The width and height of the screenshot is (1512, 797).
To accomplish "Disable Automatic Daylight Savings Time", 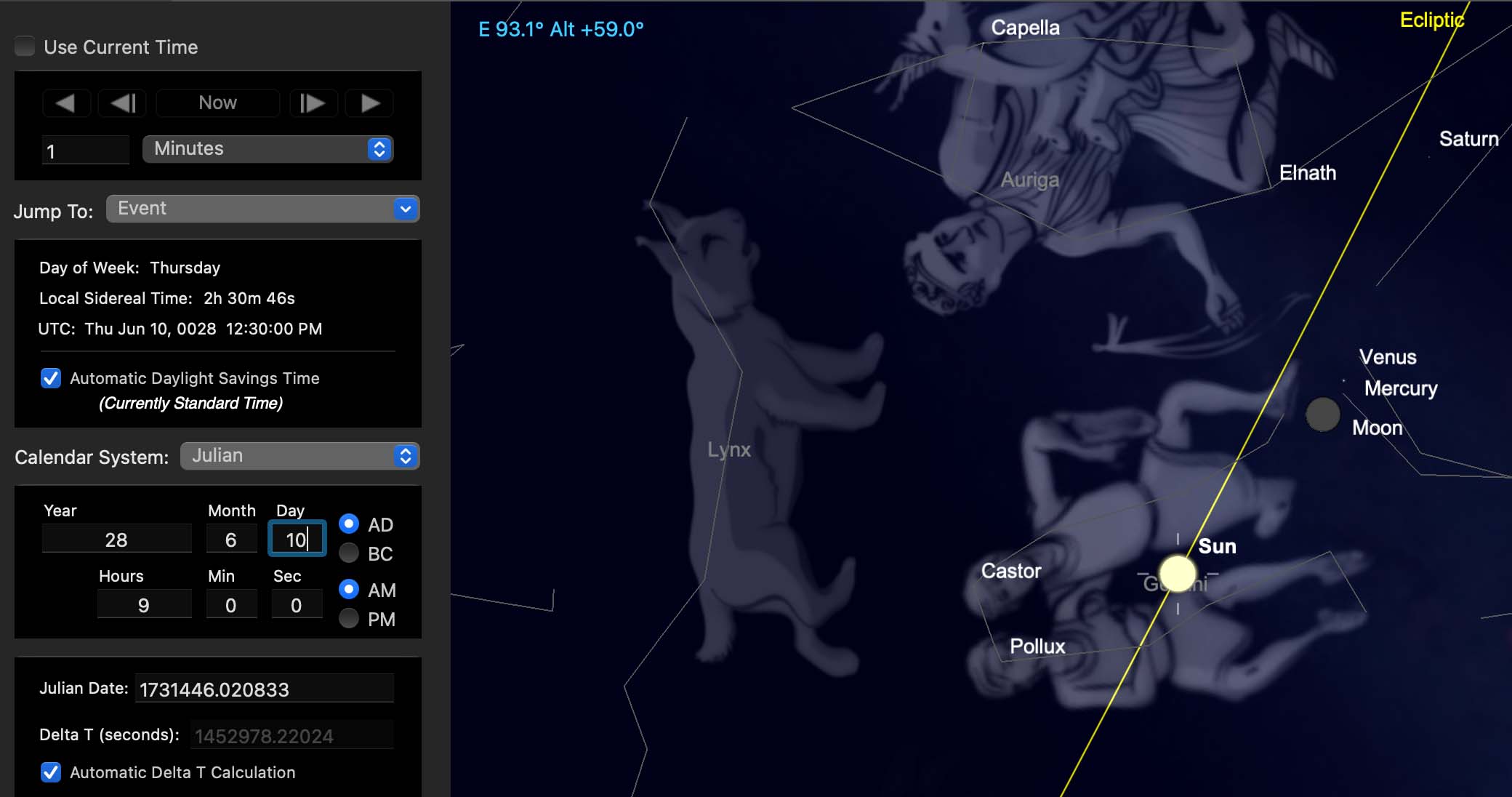I will 51,378.
